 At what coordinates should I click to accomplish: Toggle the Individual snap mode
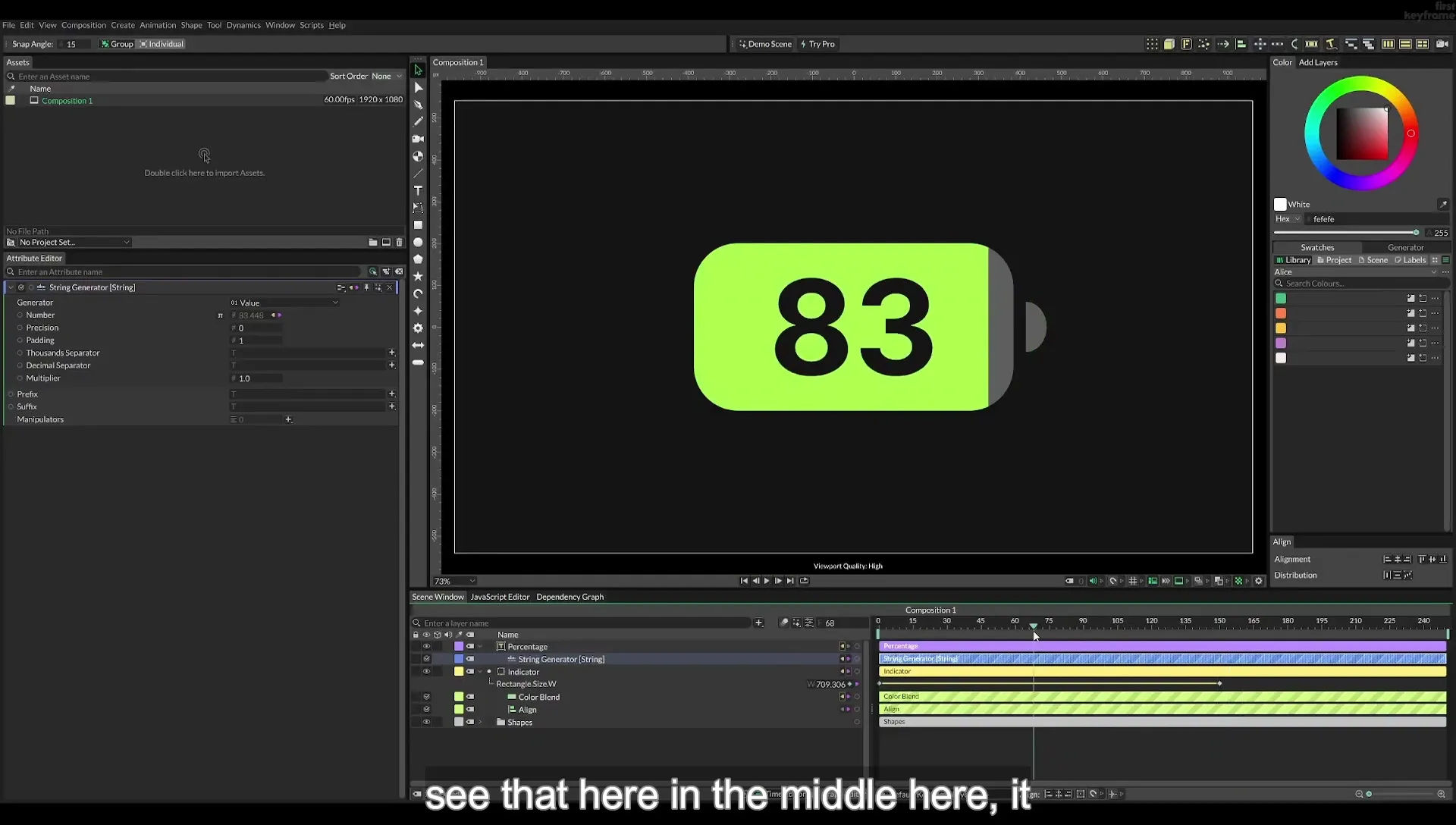pos(162,44)
